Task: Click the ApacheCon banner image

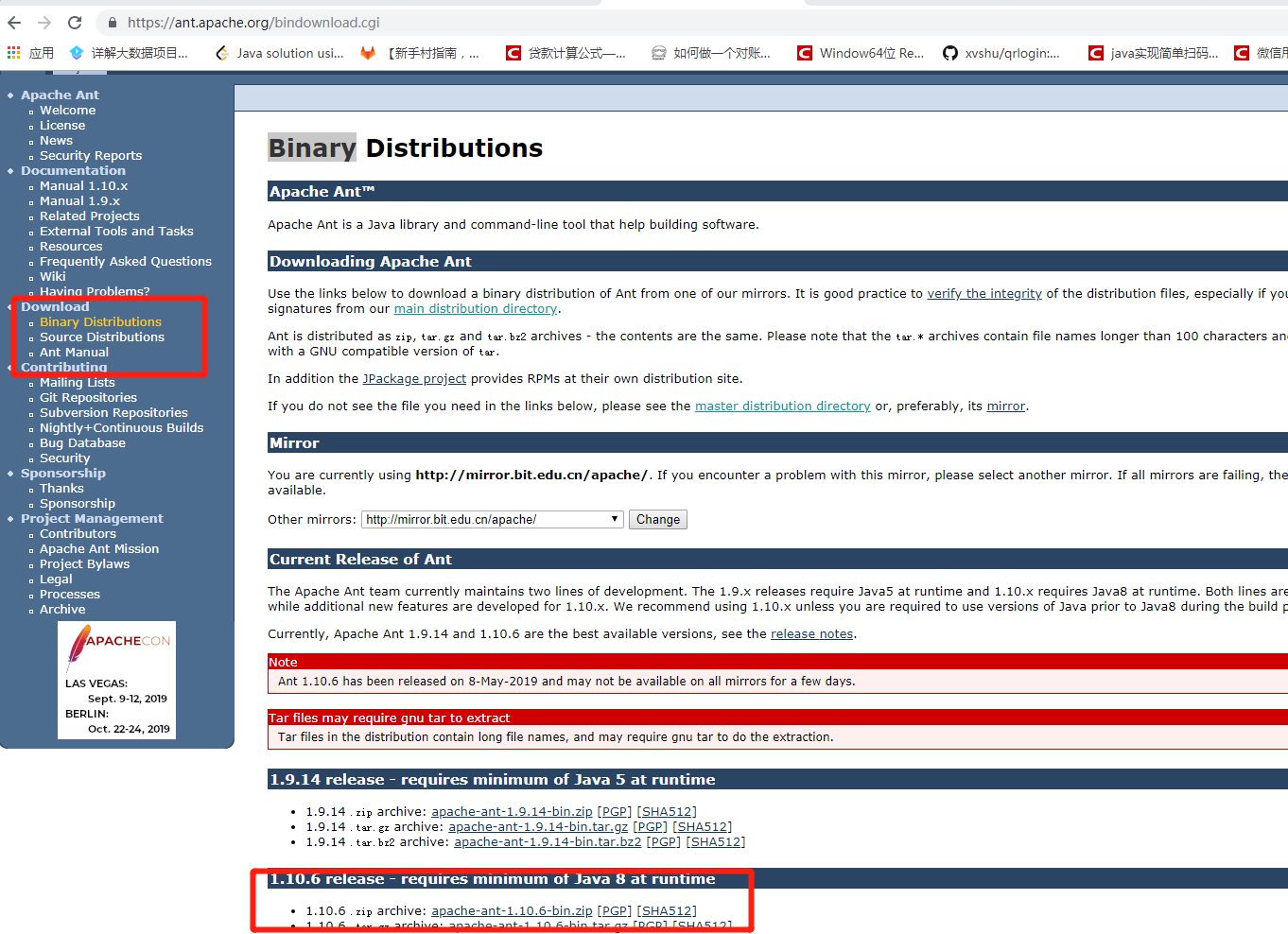Action: click(116, 680)
